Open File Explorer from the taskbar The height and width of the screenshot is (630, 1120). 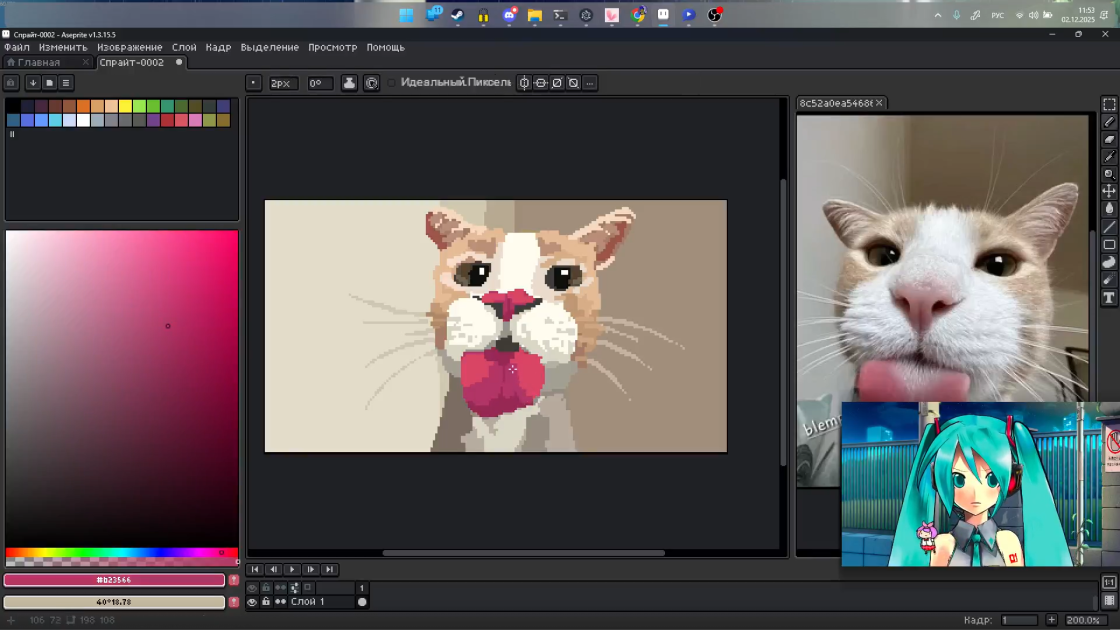[534, 15]
